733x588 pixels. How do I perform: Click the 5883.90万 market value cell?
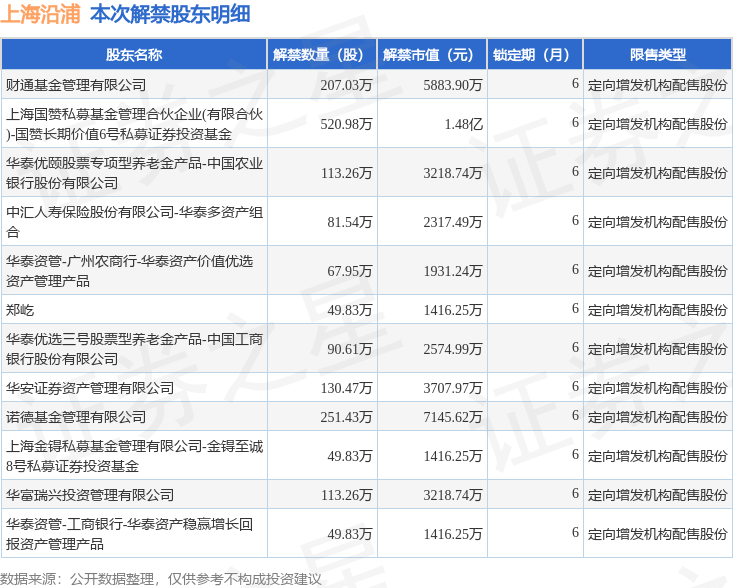(x=453, y=85)
